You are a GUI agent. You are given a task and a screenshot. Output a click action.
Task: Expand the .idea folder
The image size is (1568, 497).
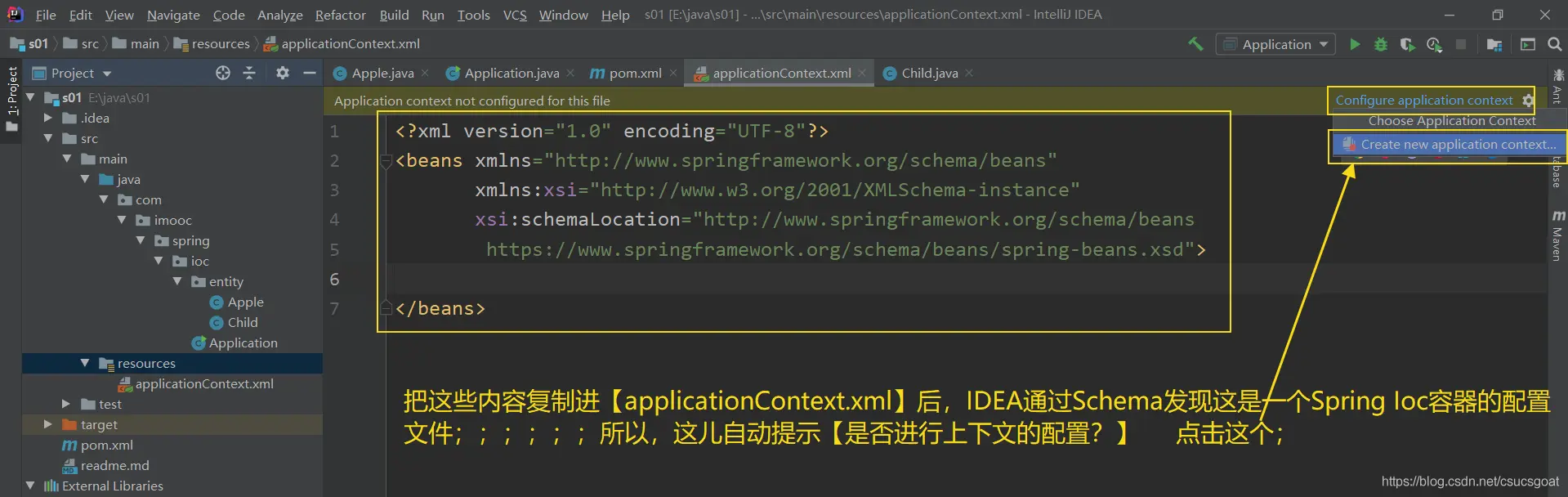click(x=48, y=118)
